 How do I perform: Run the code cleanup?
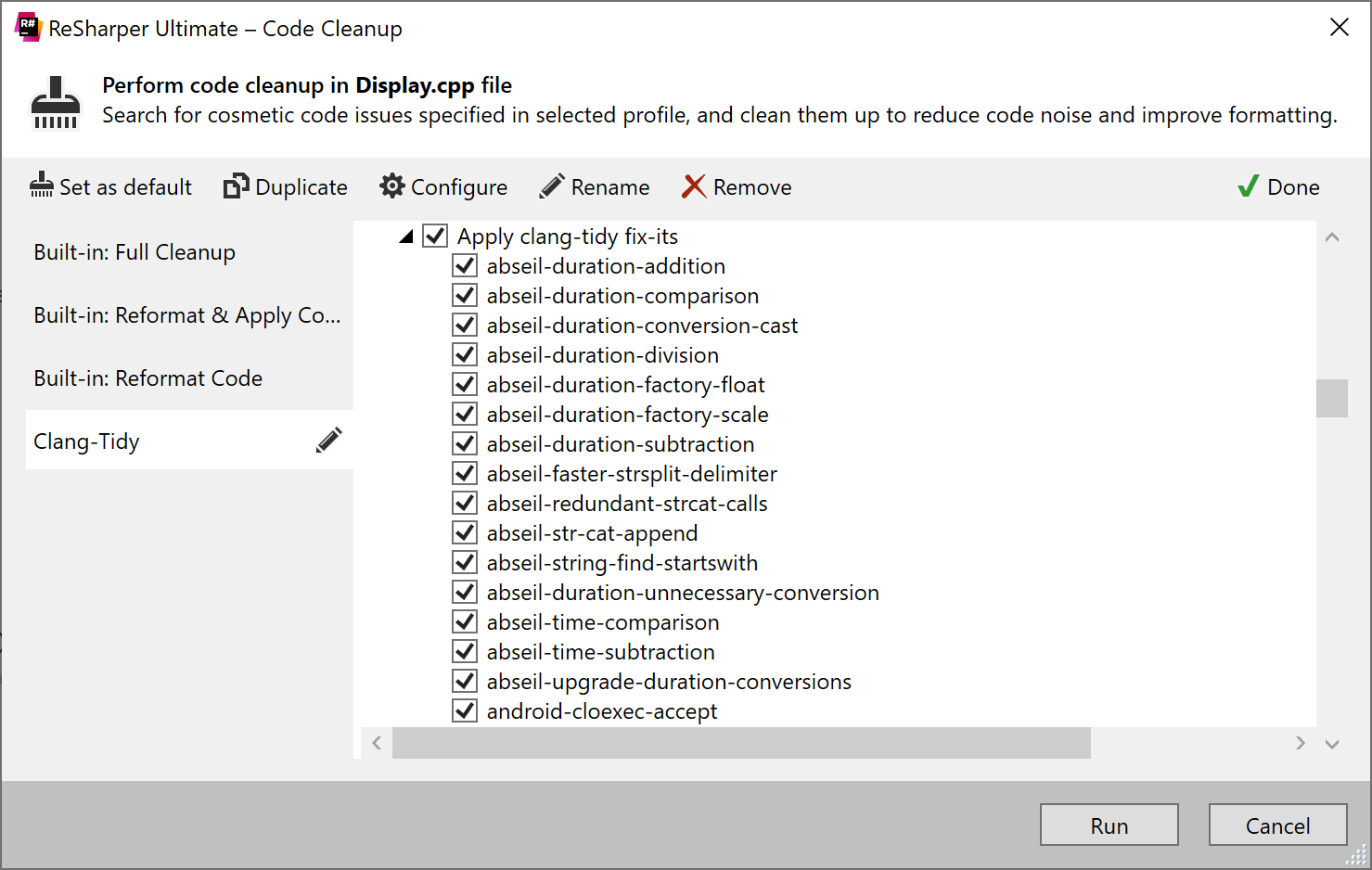[1109, 825]
